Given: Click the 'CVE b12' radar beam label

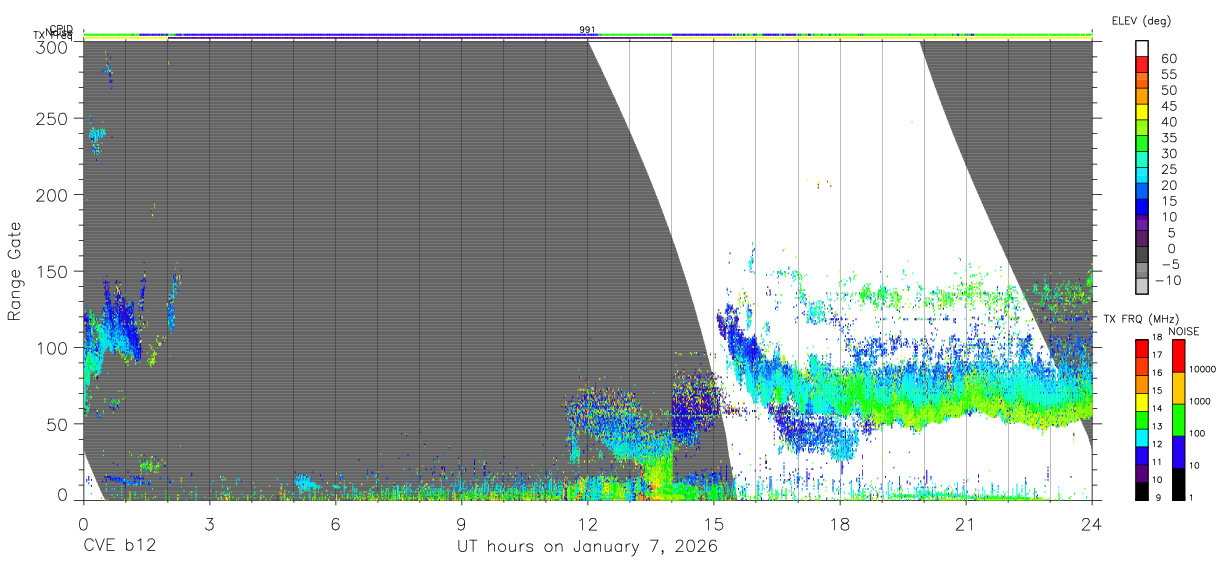Looking at the screenshot, I should tap(118, 547).
